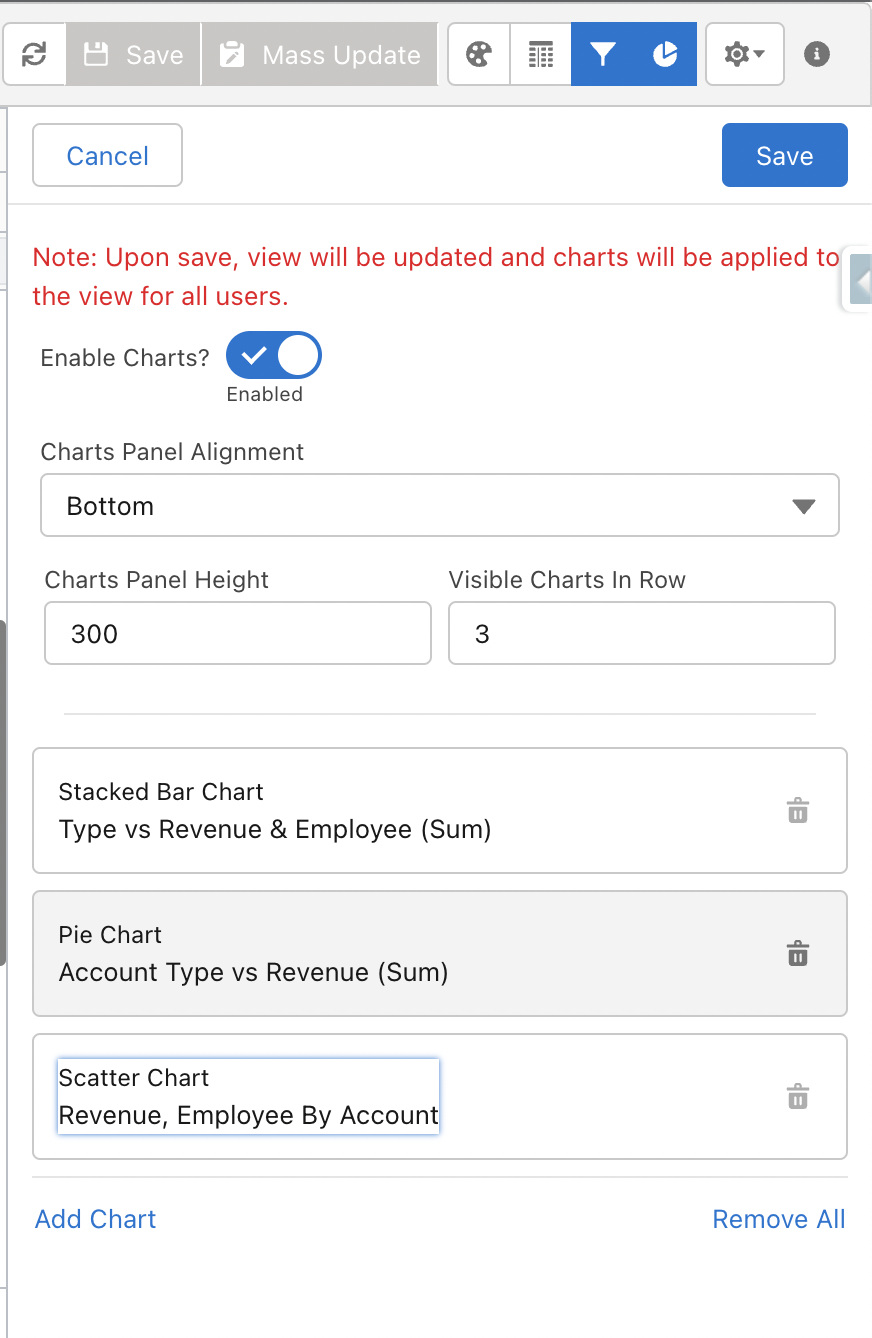Click the Charts Panel Height field
Image resolution: width=872 pixels, height=1338 pixels.
(238, 634)
